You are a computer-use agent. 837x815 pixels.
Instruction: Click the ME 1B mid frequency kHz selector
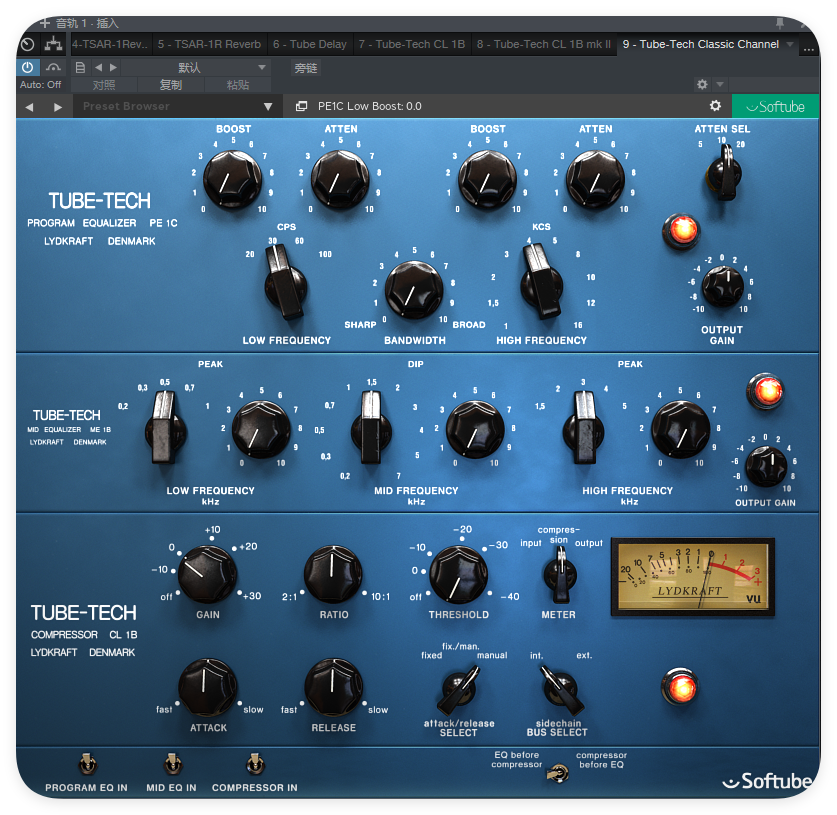(x=372, y=428)
